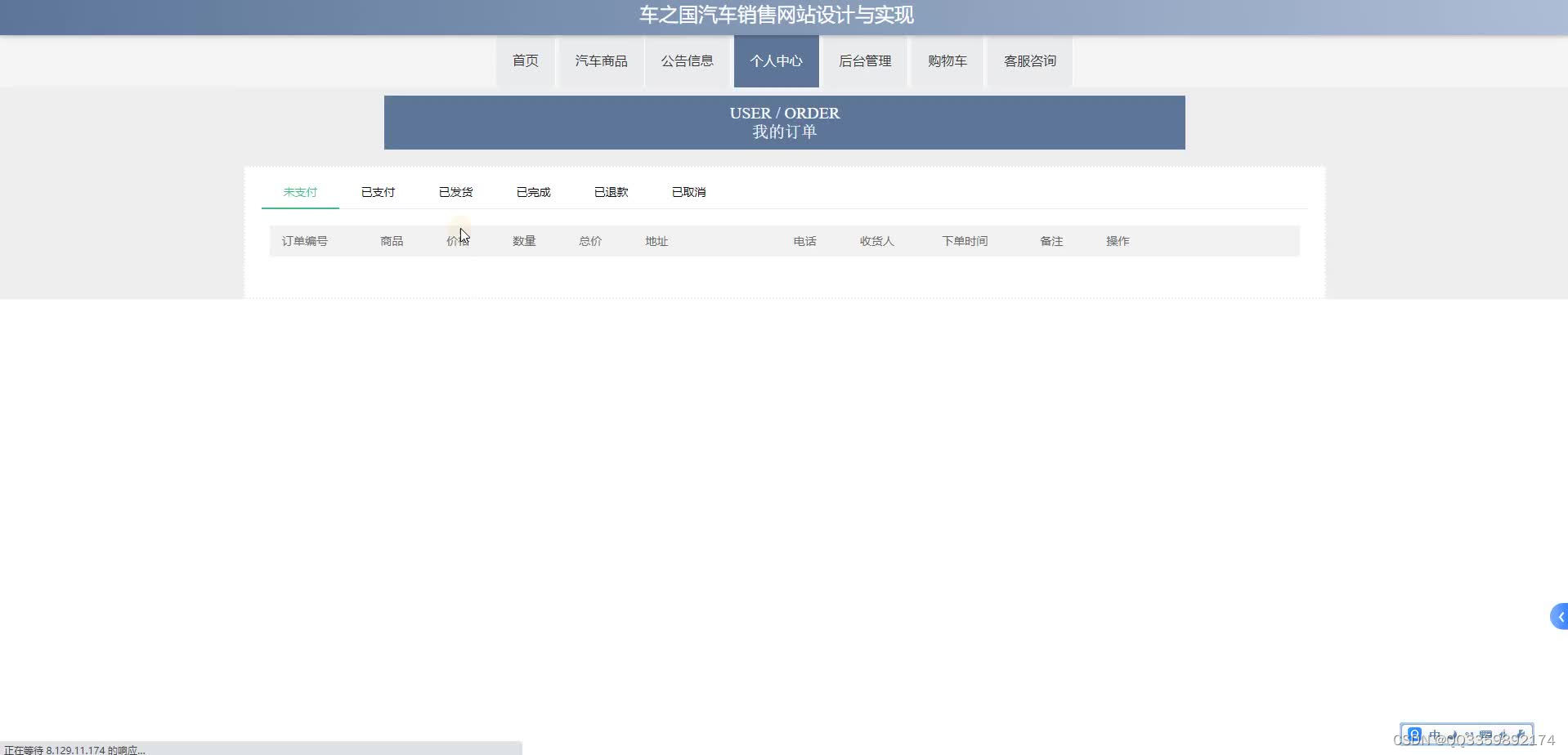Open the IME wrench settings icon
This screenshot has width=1568, height=755.
coord(1521,735)
